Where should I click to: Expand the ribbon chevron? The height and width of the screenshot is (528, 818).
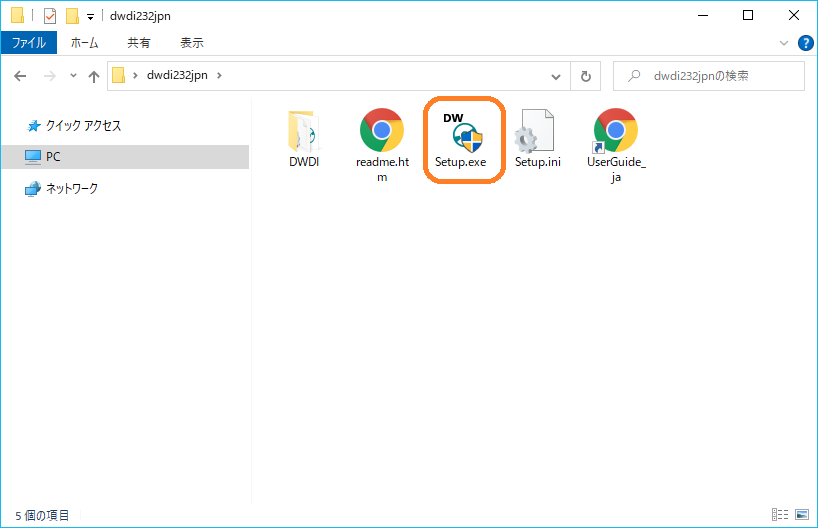[x=784, y=43]
